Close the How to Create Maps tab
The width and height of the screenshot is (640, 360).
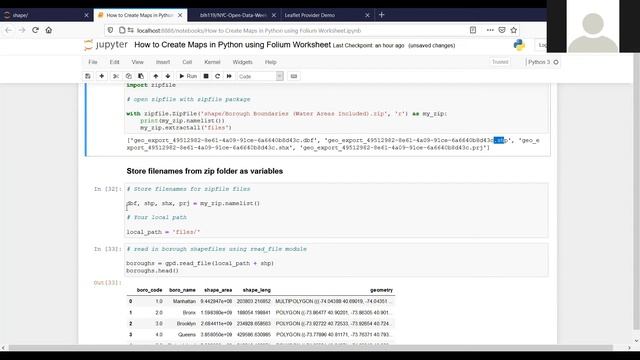(x=180, y=15)
